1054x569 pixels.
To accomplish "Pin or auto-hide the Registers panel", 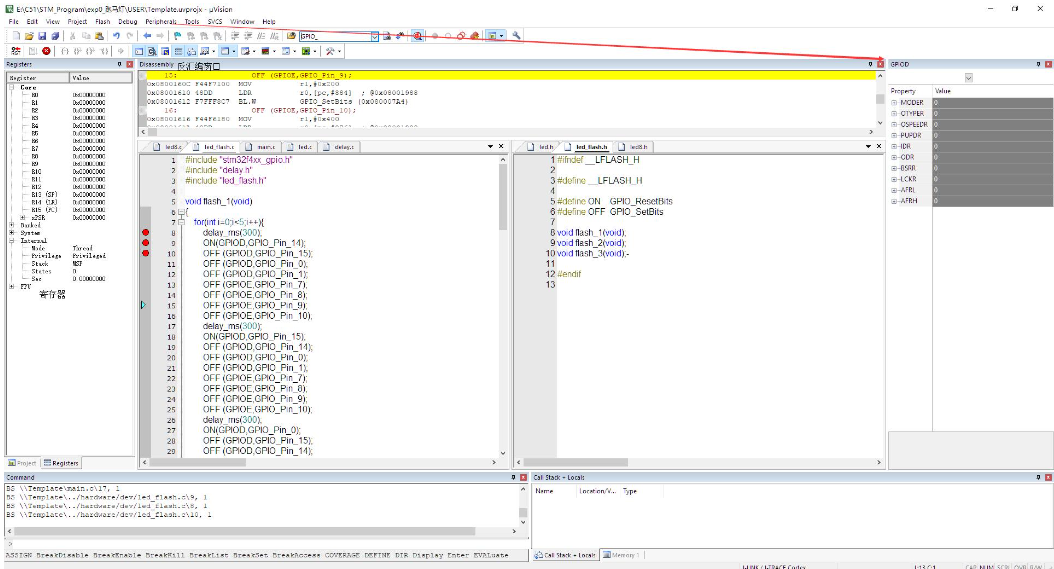I will (x=120, y=65).
